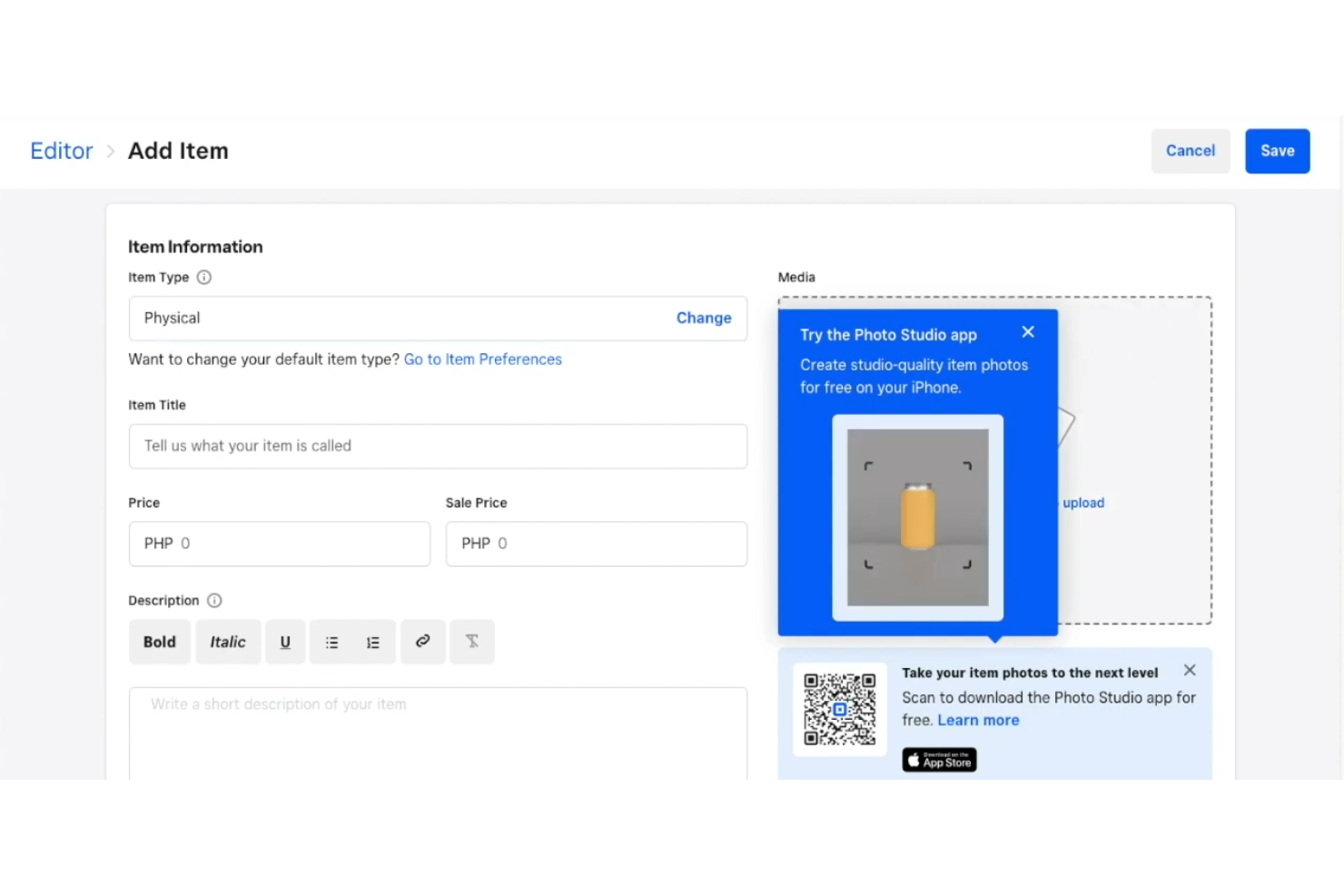Image resolution: width=1344 pixels, height=896 pixels.
Task: Dismiss the Photo Studio app popup
Action: (x=1027, y=331)
